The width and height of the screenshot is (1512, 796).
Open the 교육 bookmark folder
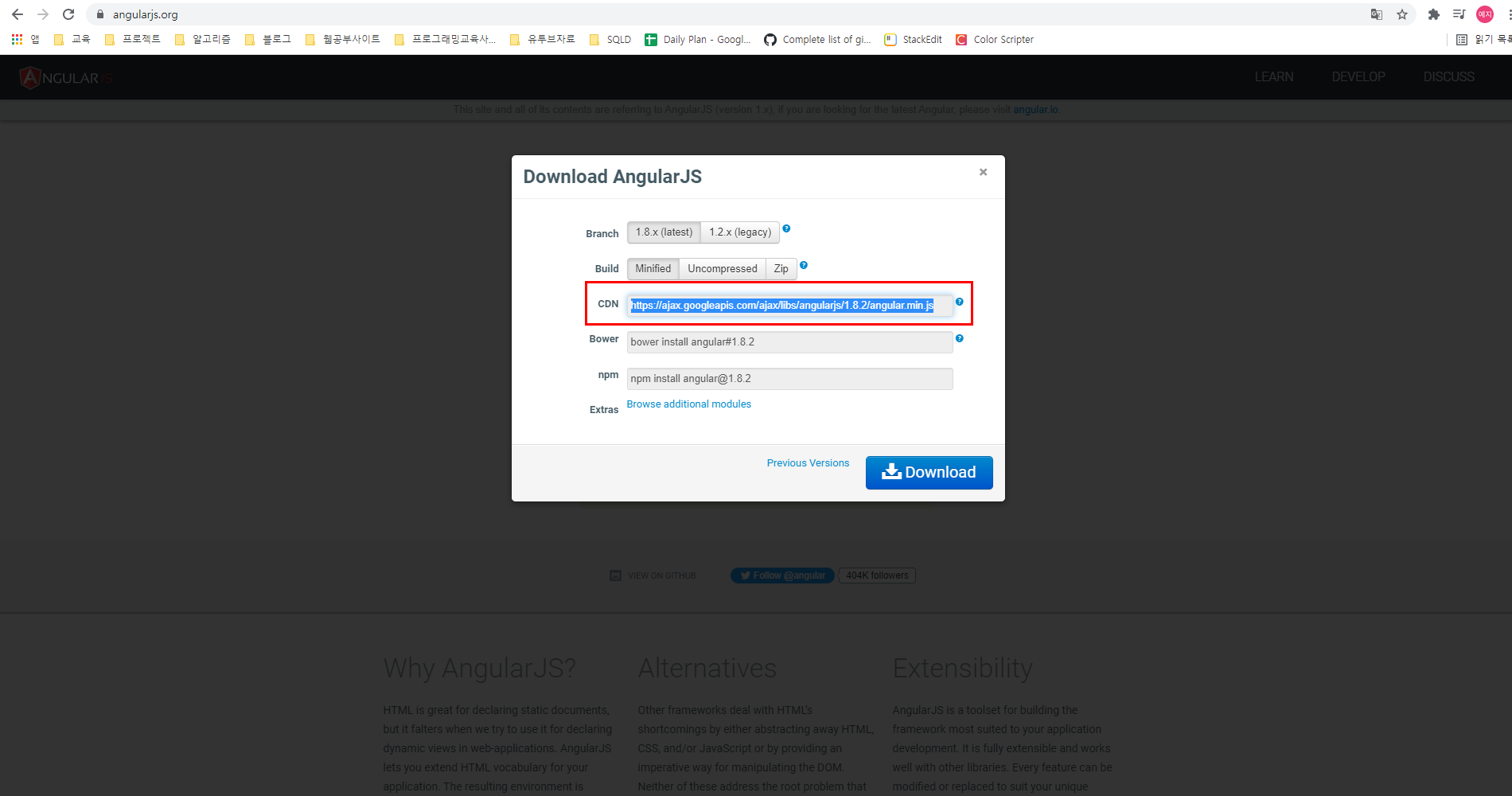tap(72, 39)
